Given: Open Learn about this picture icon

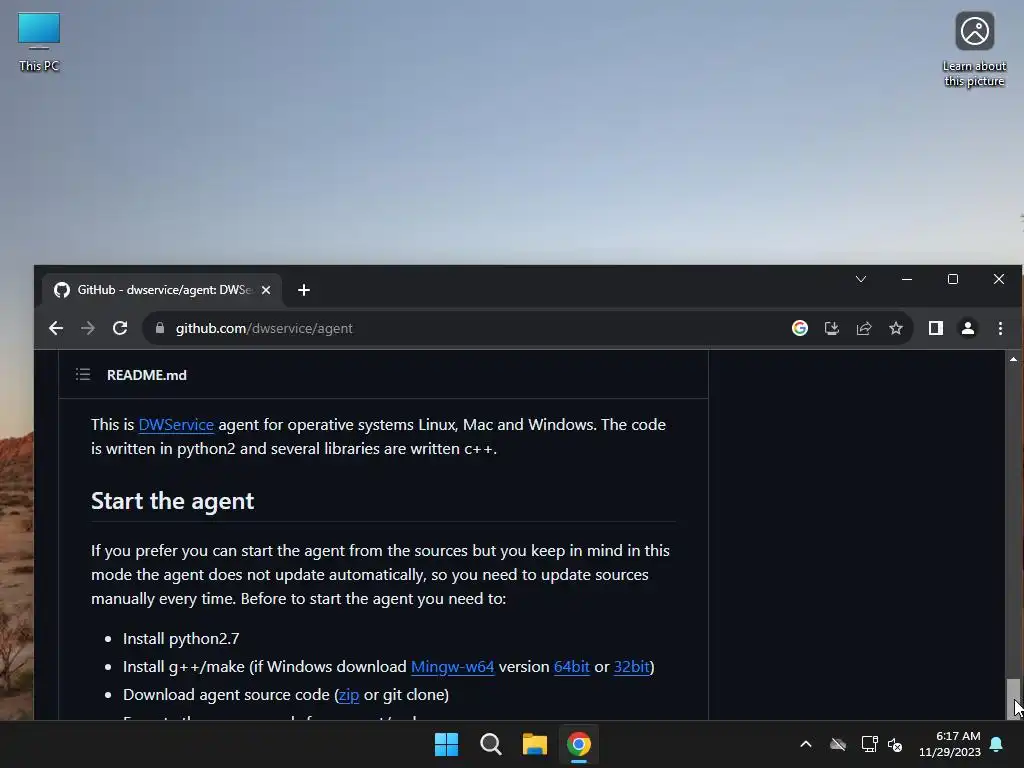Looking at the screenshot, I should (974, 50).
